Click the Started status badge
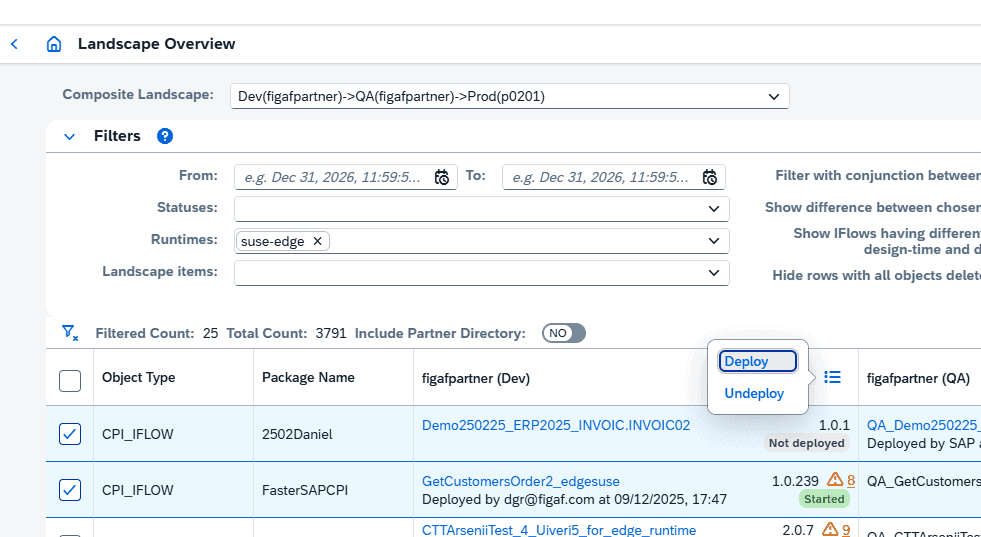Image resolution: width=981 pixels, height=537 pixels. click(824, 499)
